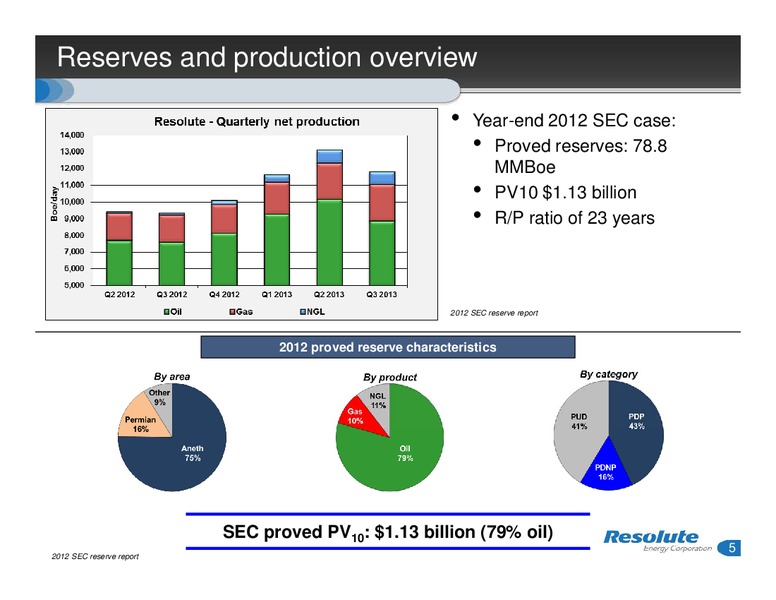This screenshot has width=776, height=600.
Task: Select the 'NGL 11%' pie slice
Action: coord(378,400)
